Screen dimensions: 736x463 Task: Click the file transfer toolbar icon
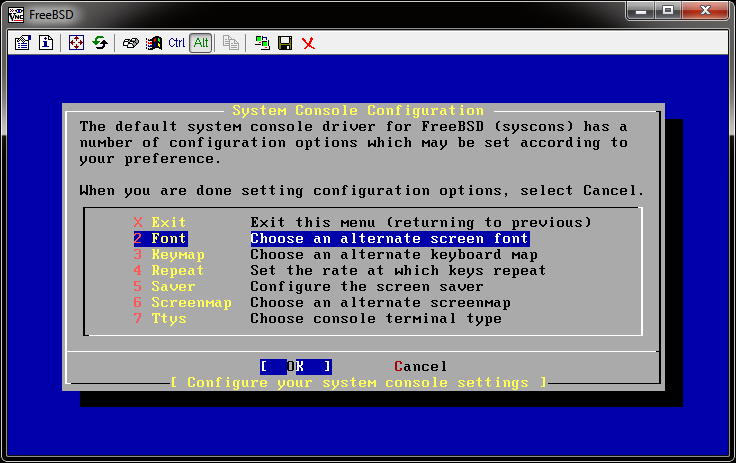pos(231,43)
